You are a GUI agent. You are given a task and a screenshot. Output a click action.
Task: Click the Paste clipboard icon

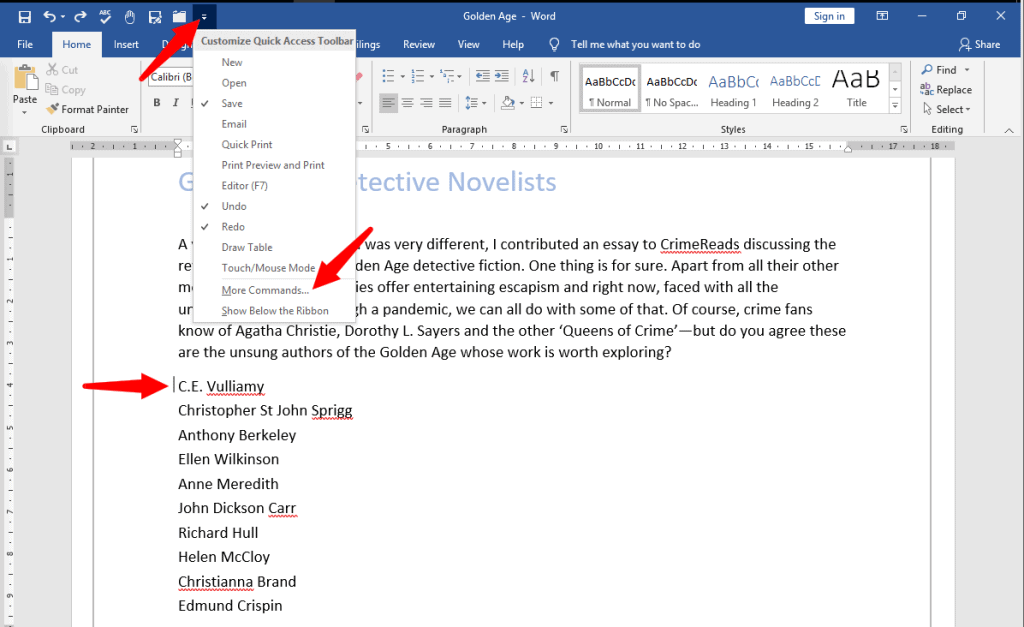(x=25, y=77)
